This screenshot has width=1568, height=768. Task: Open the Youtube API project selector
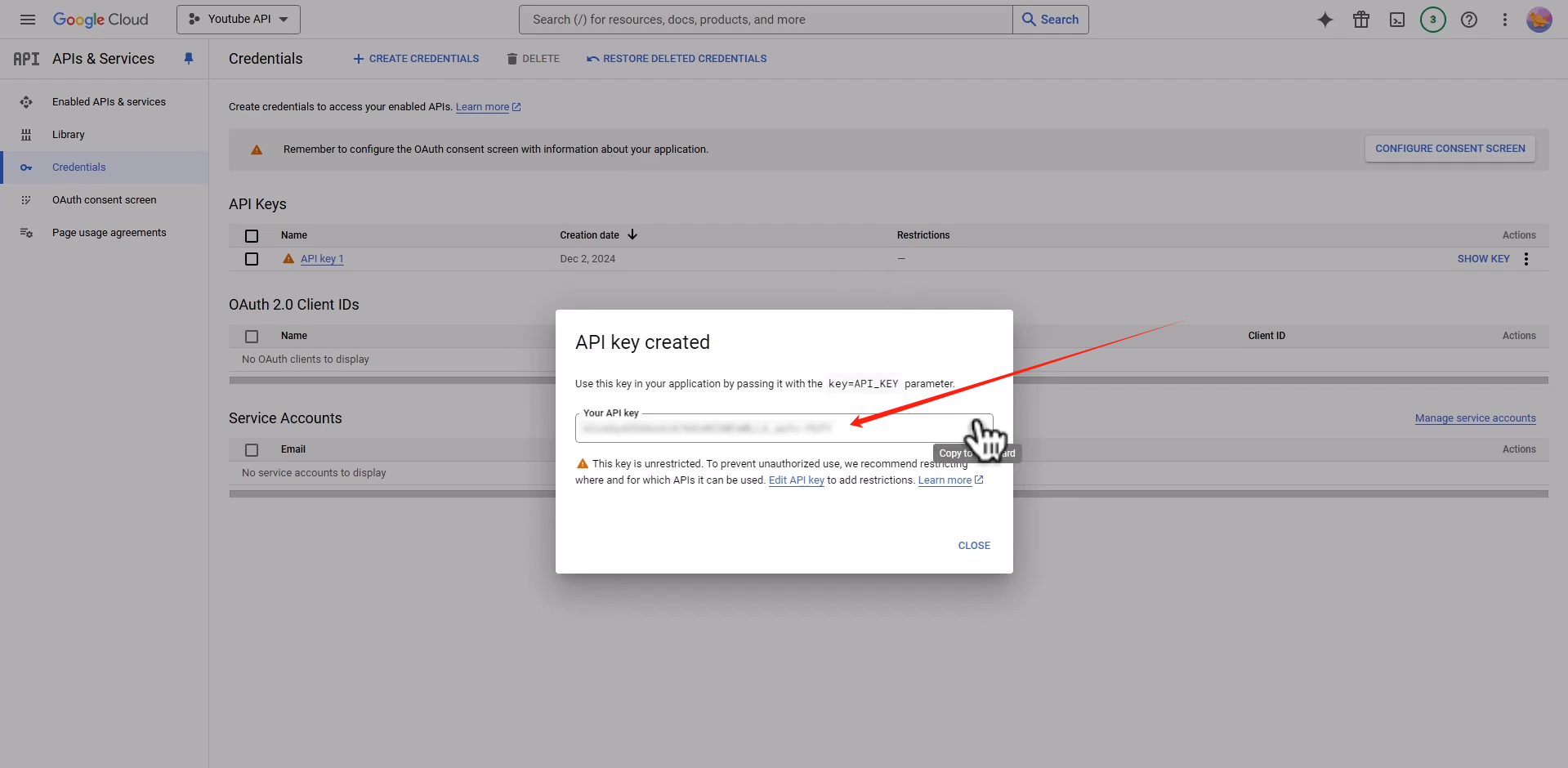(239, 20)
